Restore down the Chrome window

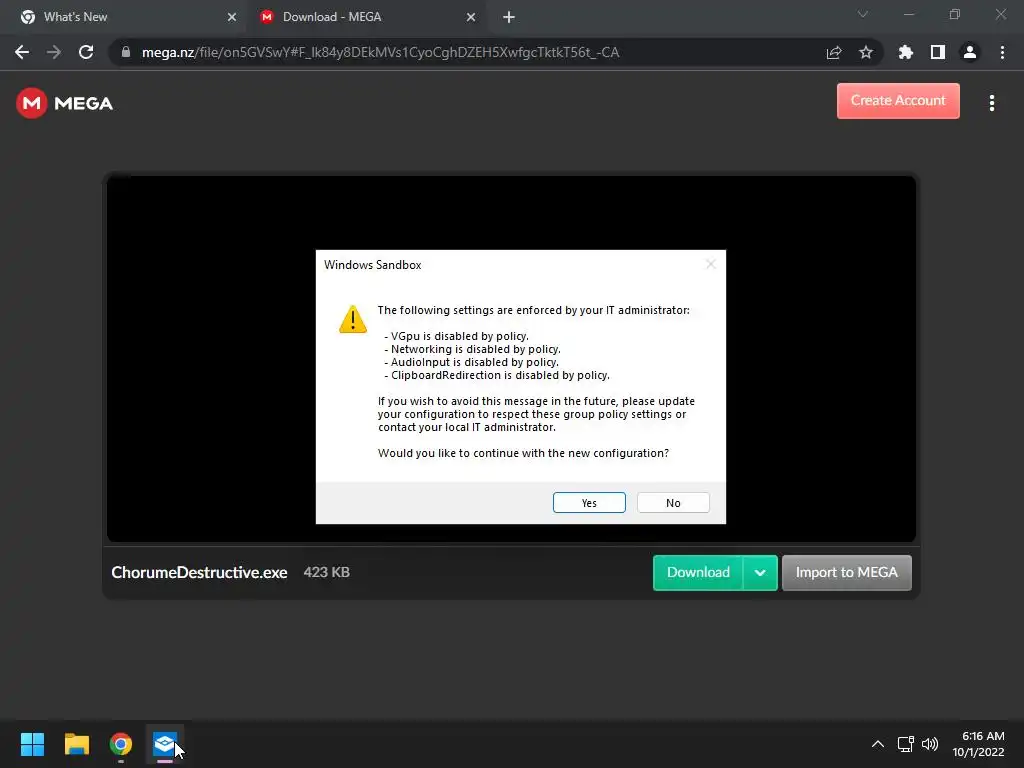point(955,14)
